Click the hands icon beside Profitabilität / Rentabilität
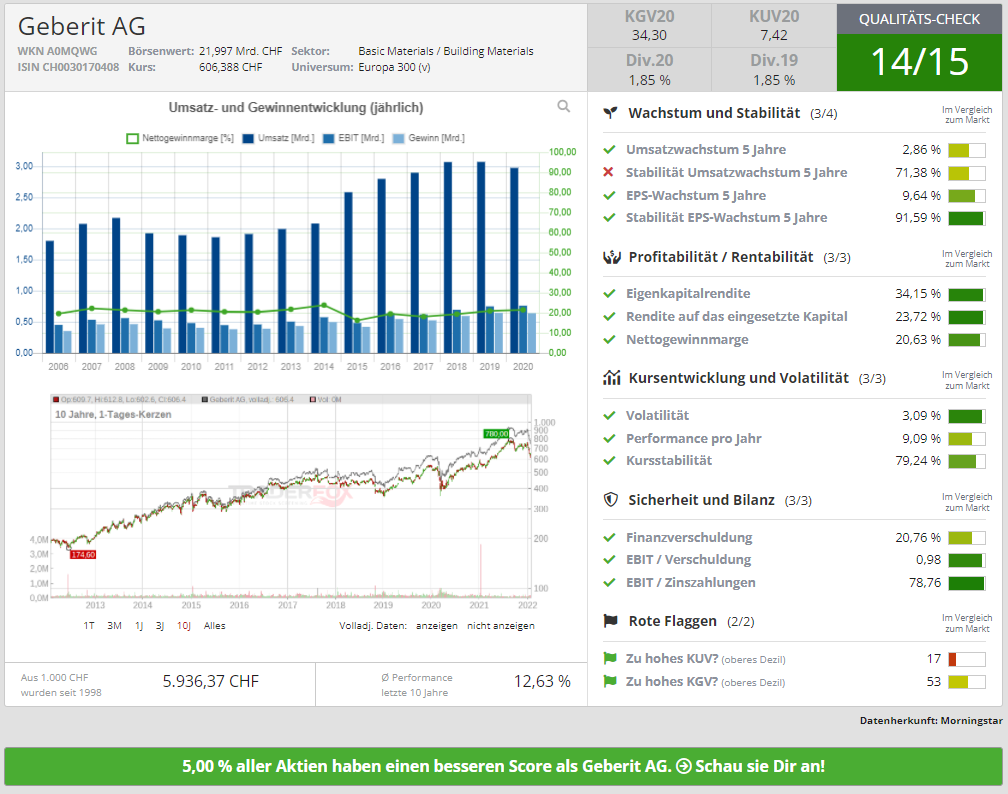The height and width of the screenshot is (794, 1008). point(611,257)
